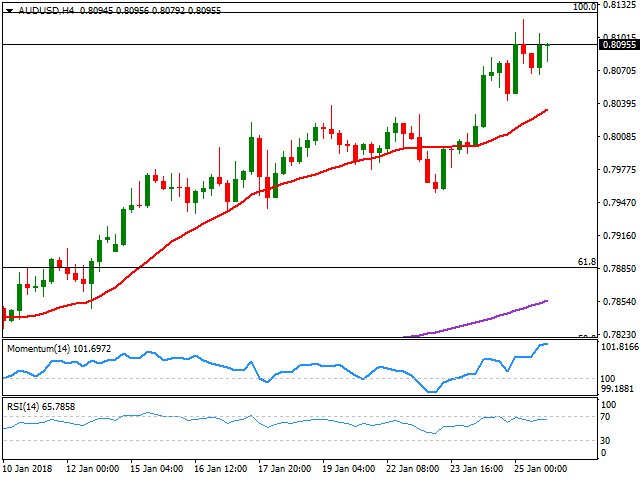Click the red moving average line end

[546, 110]
